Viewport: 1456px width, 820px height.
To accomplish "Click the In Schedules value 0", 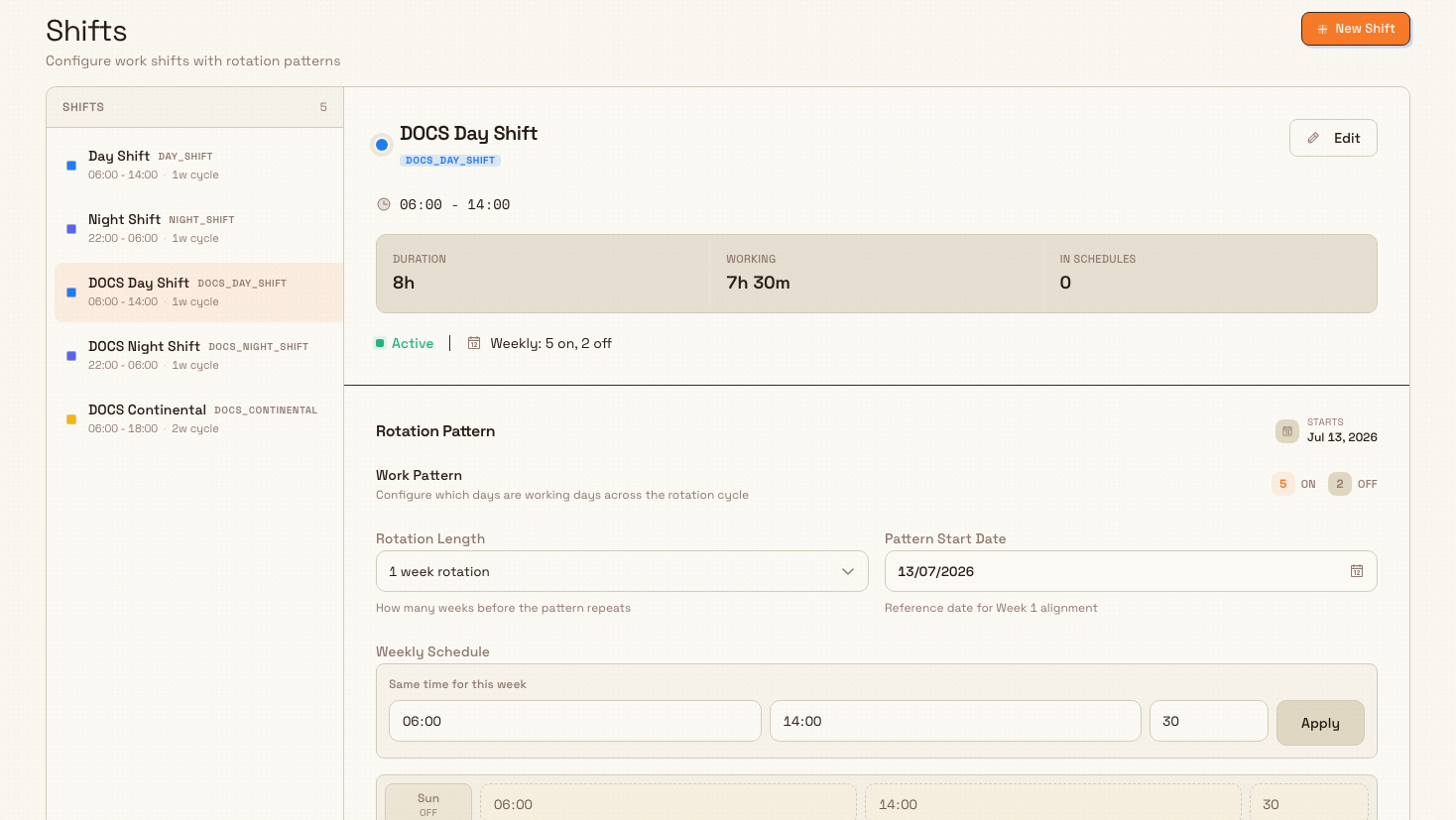I will (x=1065, y=283).
